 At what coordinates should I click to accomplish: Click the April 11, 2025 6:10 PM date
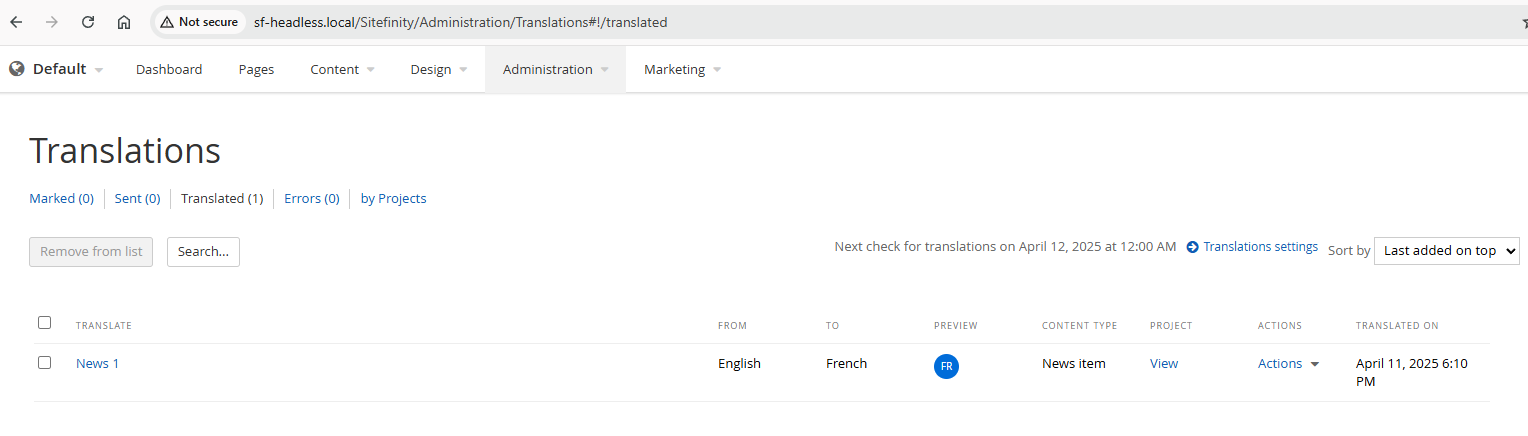click(x=1411, y=373)
